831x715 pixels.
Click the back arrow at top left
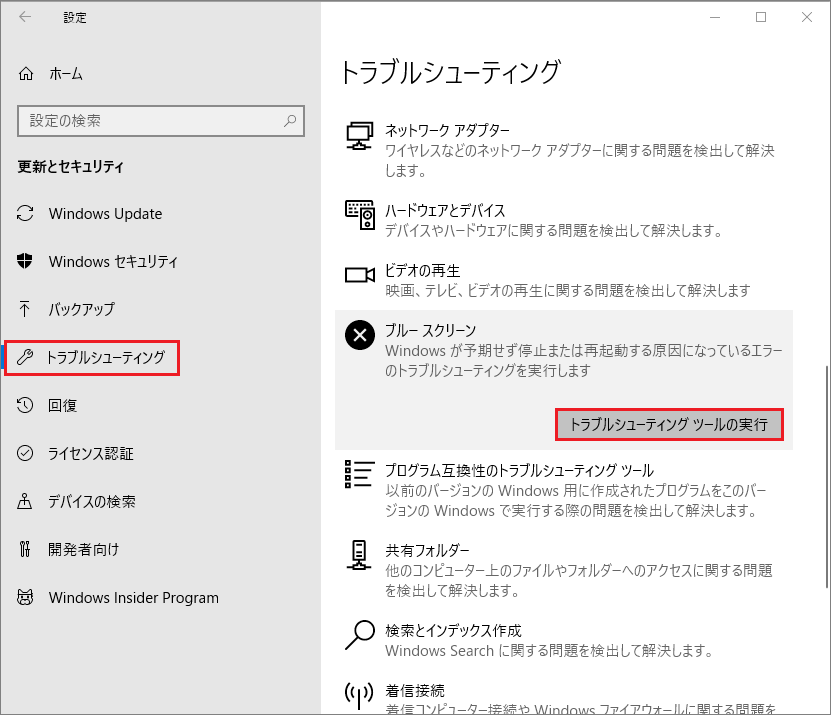[x=25, y=16]
